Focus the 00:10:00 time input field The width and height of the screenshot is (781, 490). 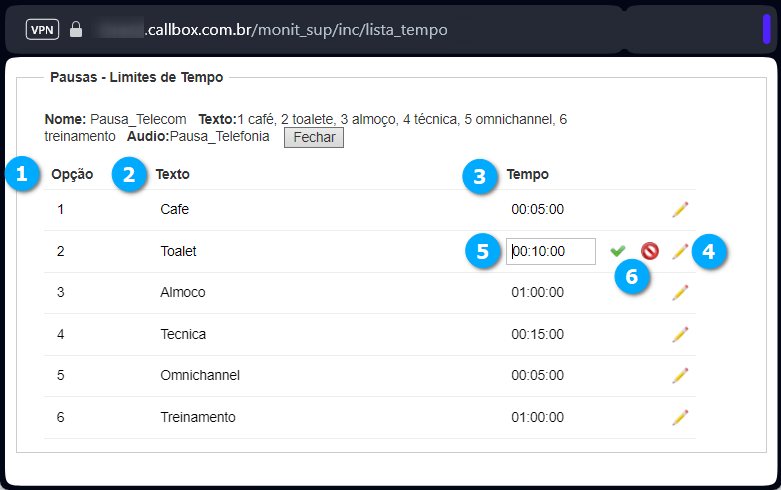[x=551, y=251]
